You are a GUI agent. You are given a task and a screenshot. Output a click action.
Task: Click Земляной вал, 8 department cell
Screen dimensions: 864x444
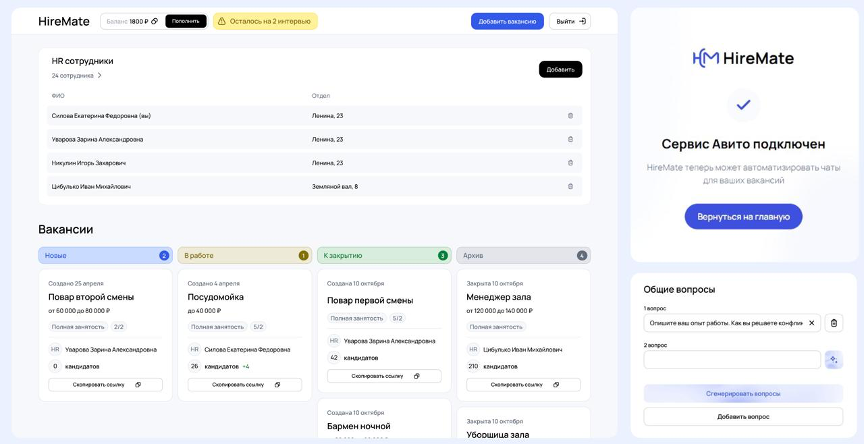335,187
